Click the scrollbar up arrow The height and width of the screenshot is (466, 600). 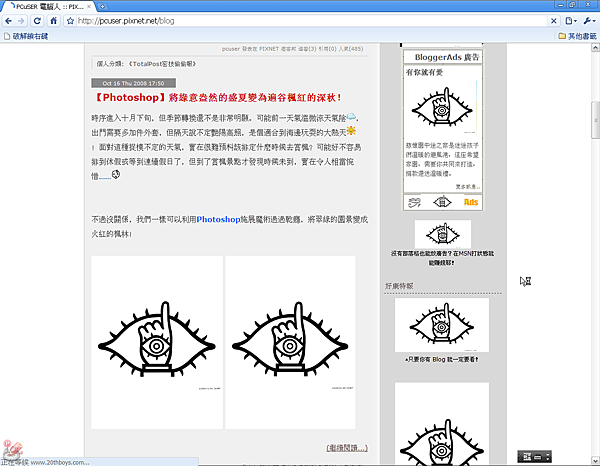tap(595, 47)
